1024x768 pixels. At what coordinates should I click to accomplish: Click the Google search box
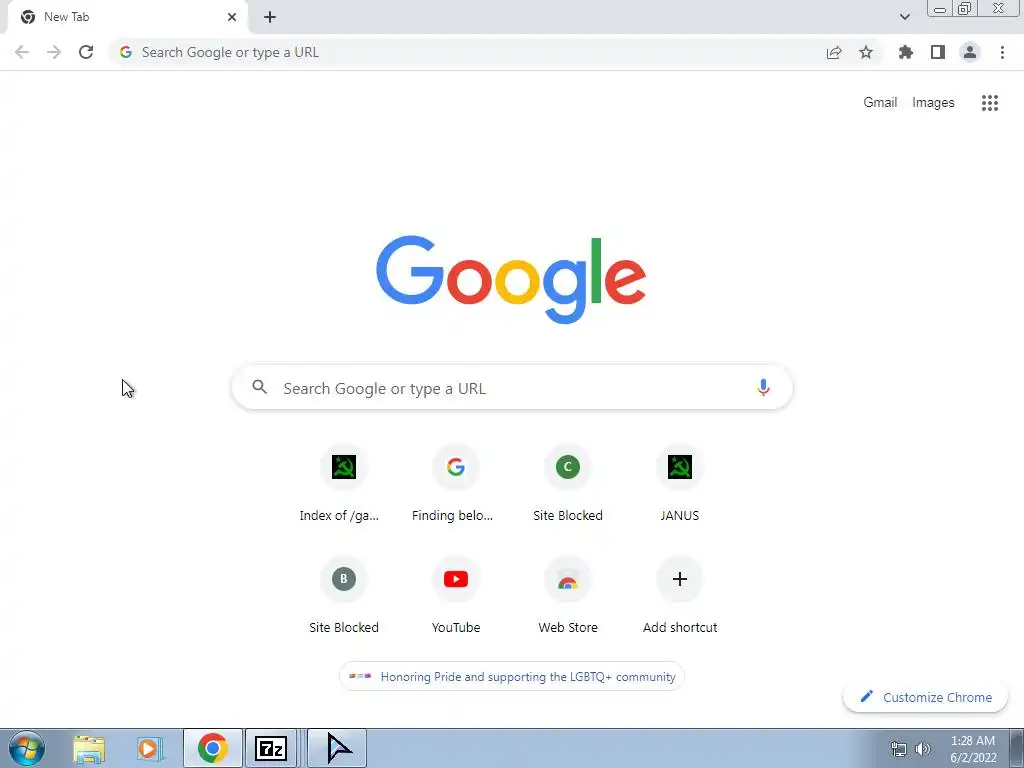tap(512, 388)
